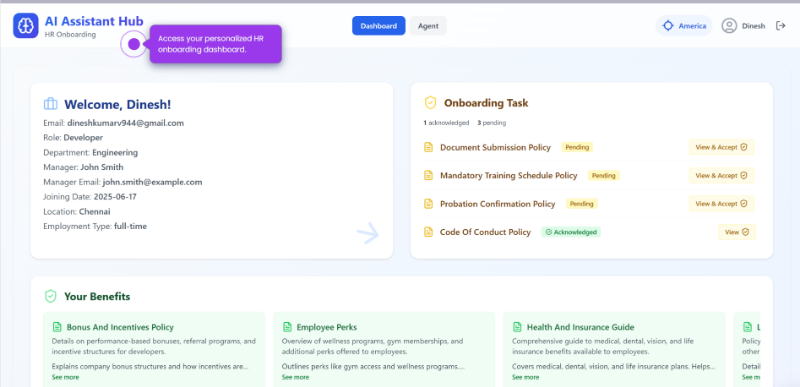The width and height of the screenshot is (800, 387).
Task: Click the 3 pending counter
Action: 492,123
